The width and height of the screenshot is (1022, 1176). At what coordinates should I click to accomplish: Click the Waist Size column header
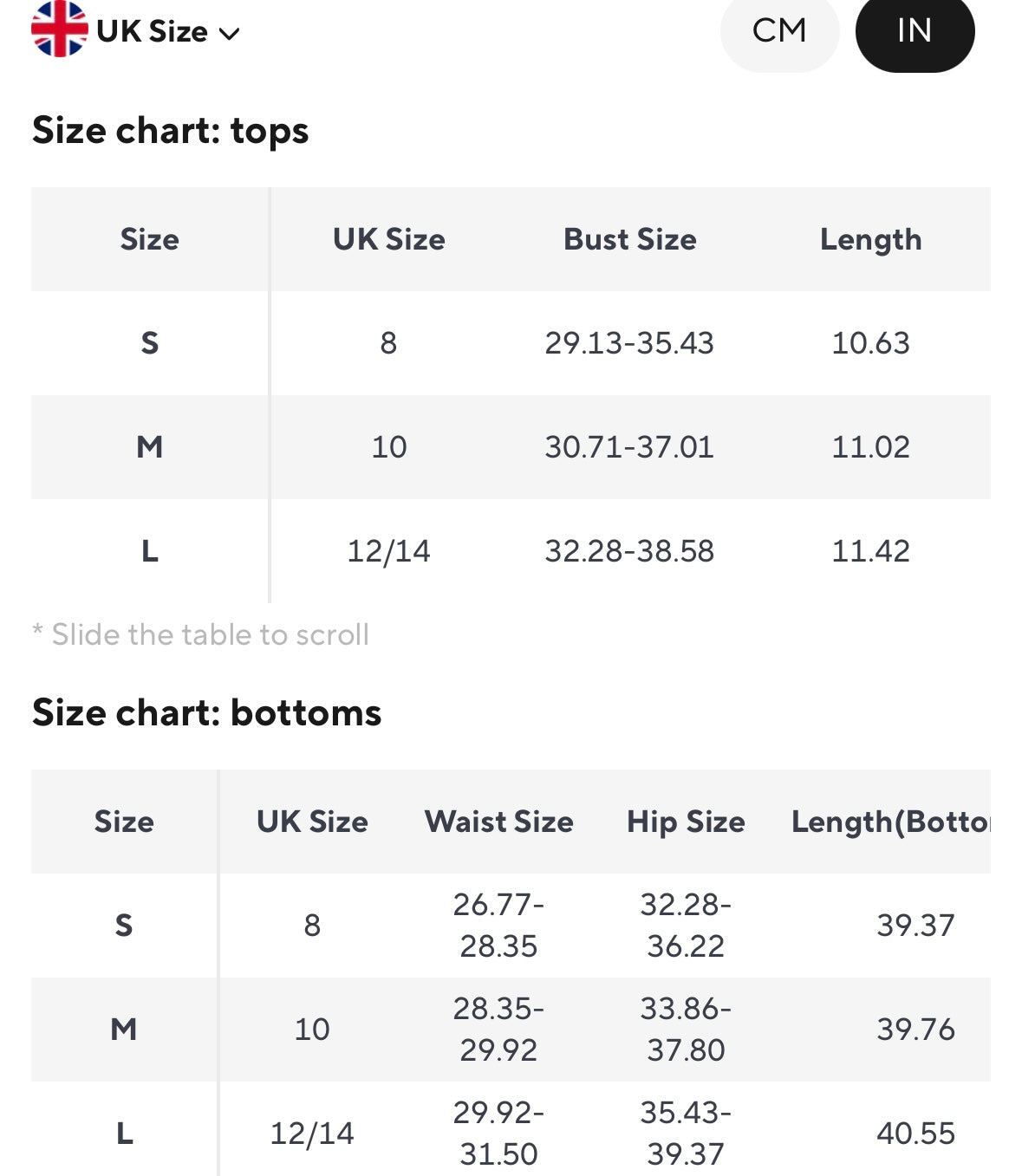(498, 822)
